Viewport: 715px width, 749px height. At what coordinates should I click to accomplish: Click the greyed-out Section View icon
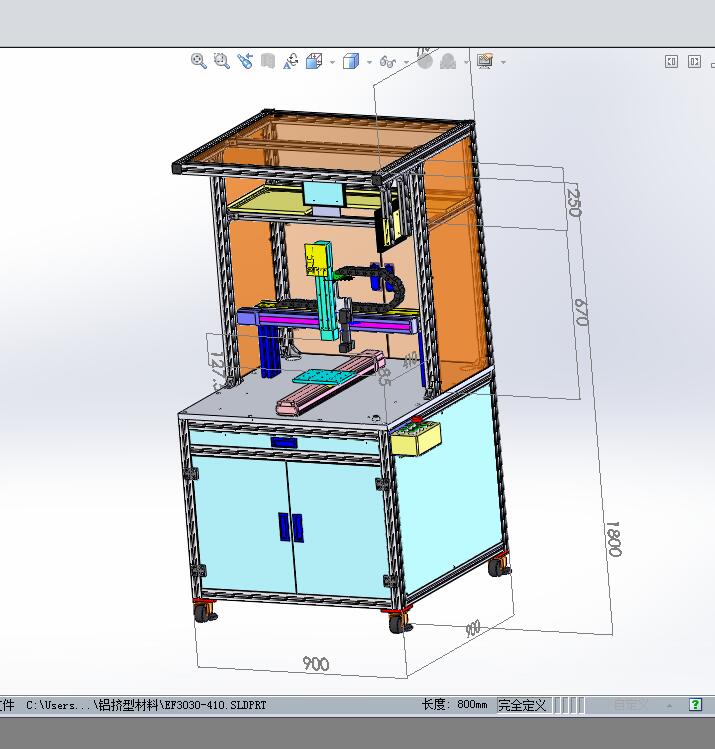point(268,61)
